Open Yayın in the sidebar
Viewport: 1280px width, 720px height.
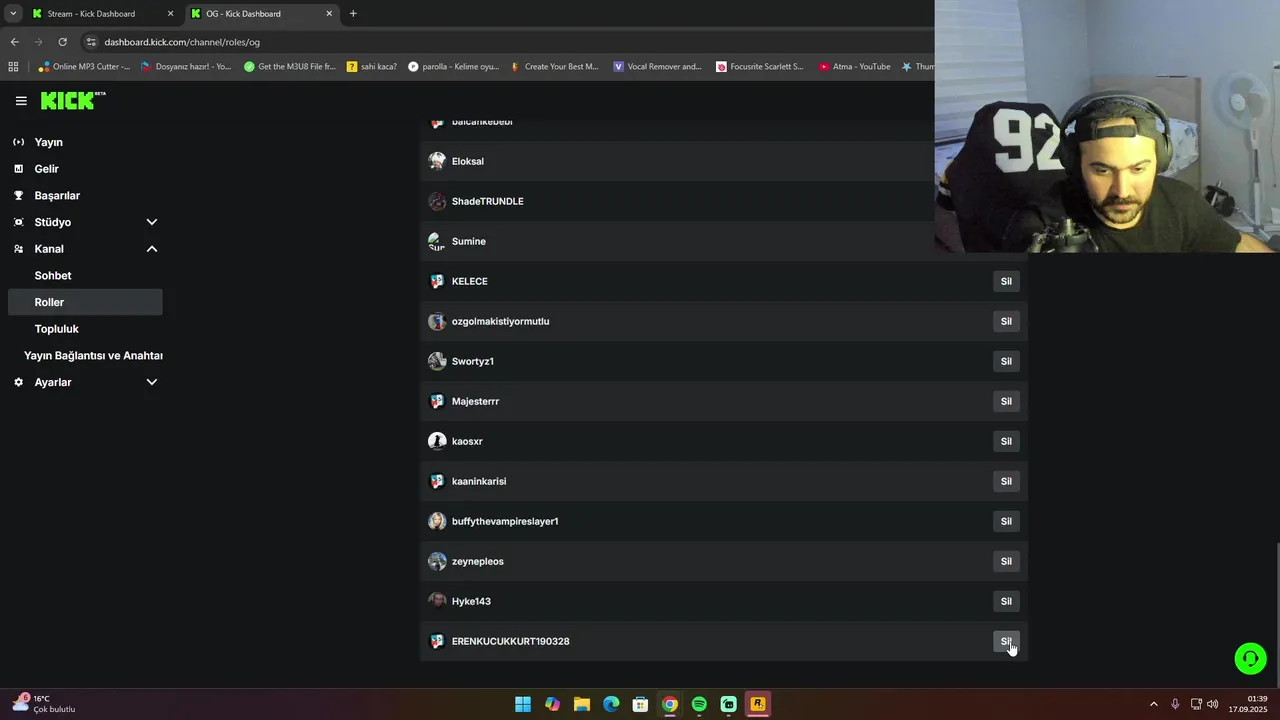coord(48,142)
